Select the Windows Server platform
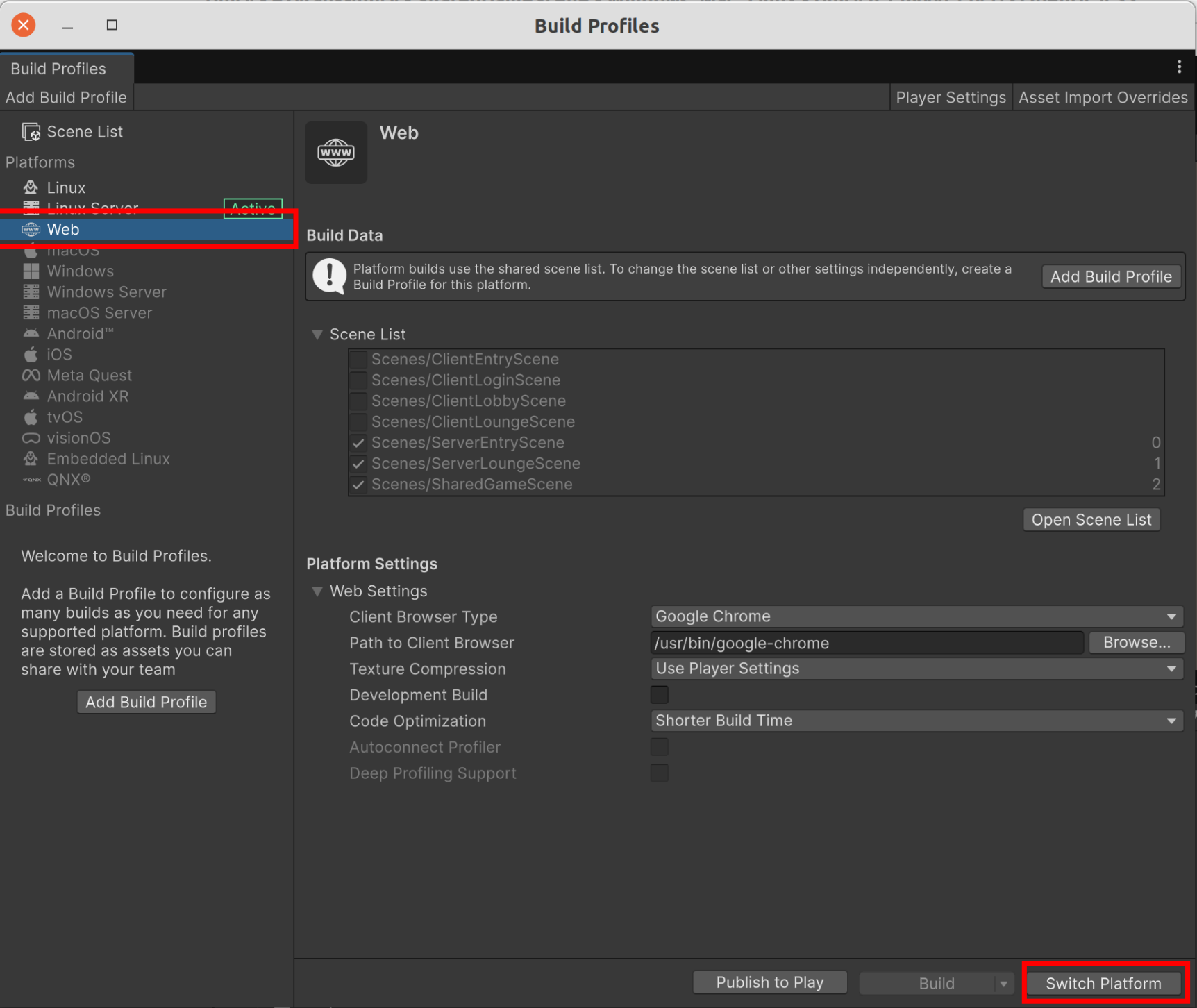1197x1008 pixels. (x=106, y=292)
